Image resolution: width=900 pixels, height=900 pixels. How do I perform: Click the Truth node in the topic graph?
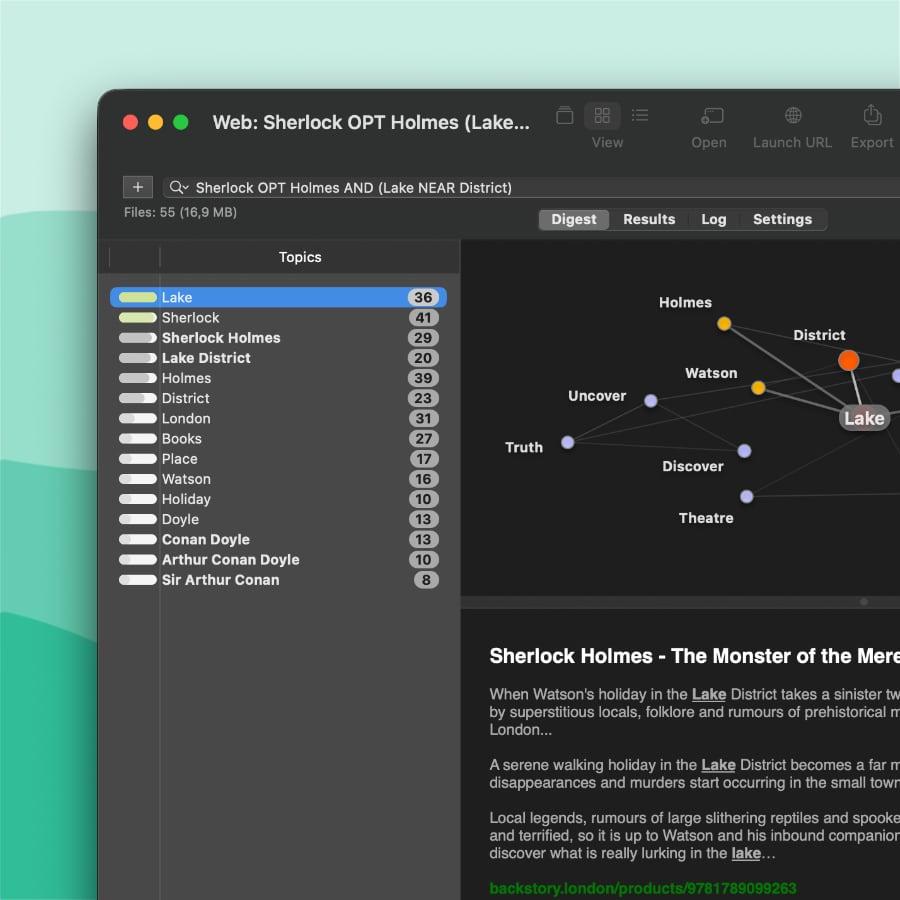(567, 442)
